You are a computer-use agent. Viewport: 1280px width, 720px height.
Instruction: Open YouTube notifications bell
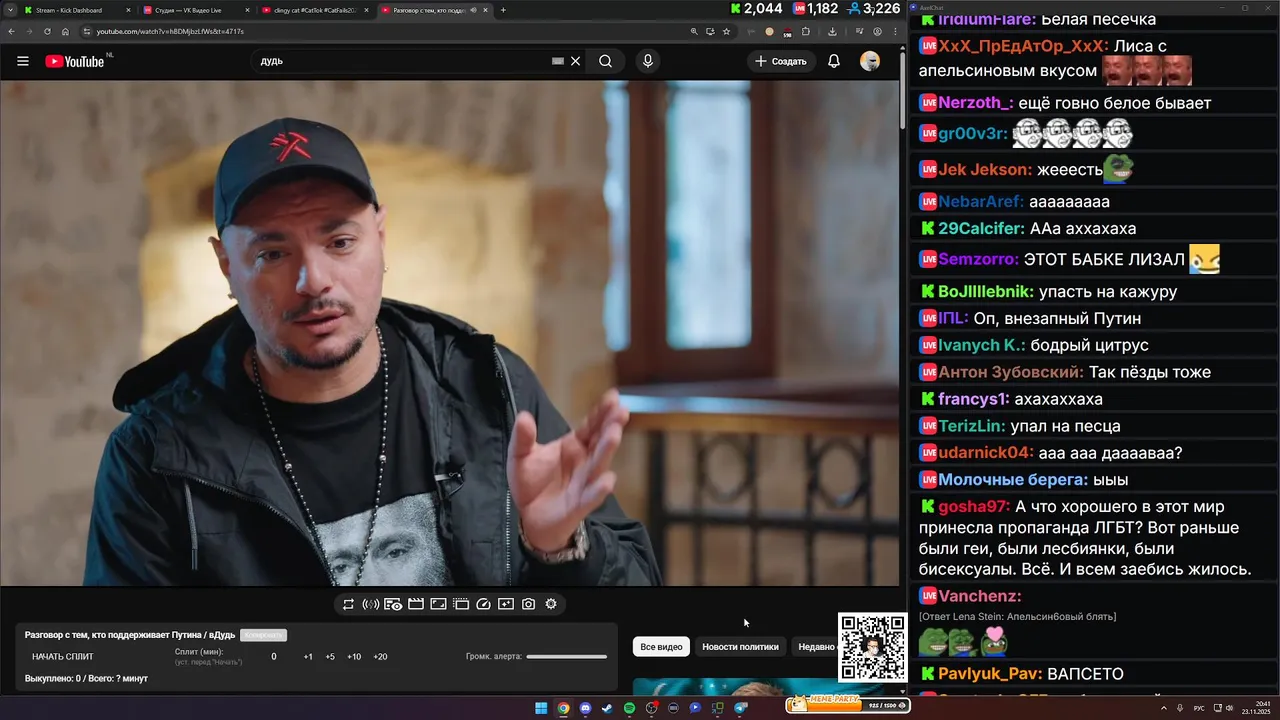(x=834, y=61)
